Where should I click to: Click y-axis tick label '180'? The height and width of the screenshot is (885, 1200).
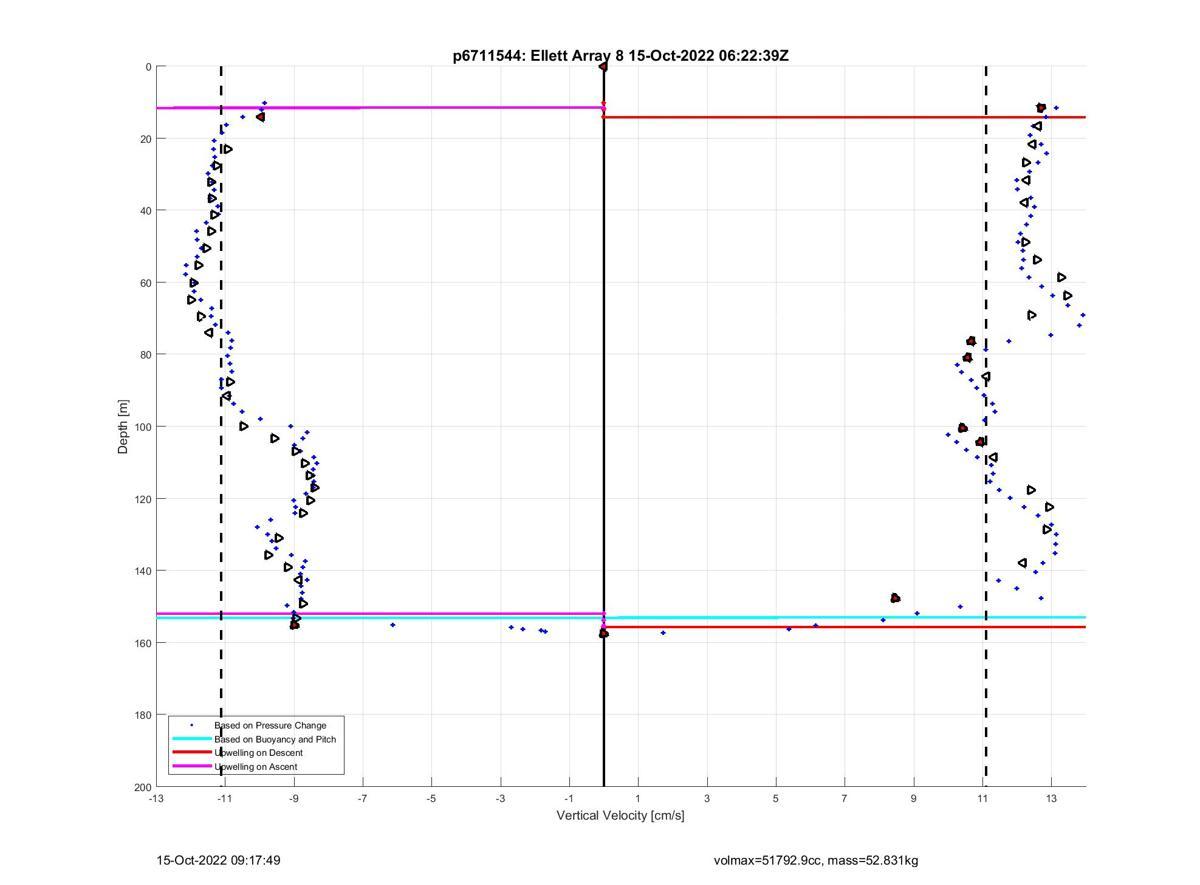coord(142,715)
